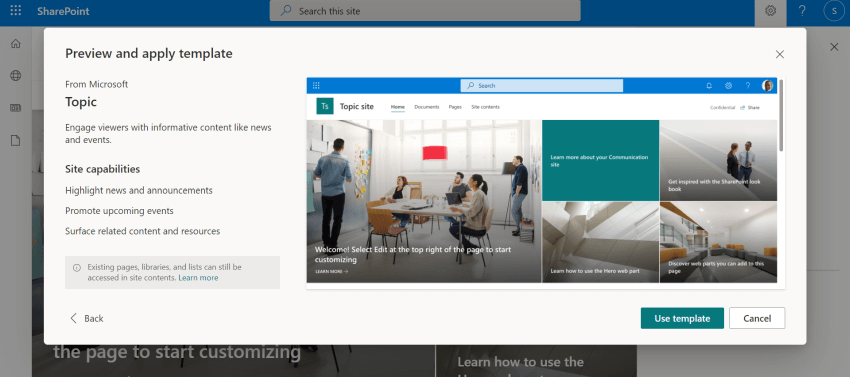
Task: Click the Cancel button
Action: [x=757, y=318]
